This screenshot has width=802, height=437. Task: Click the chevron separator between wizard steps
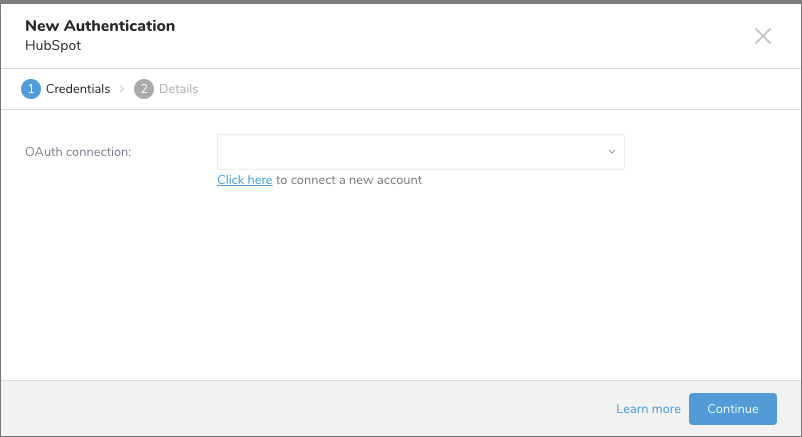click(122, 89)
